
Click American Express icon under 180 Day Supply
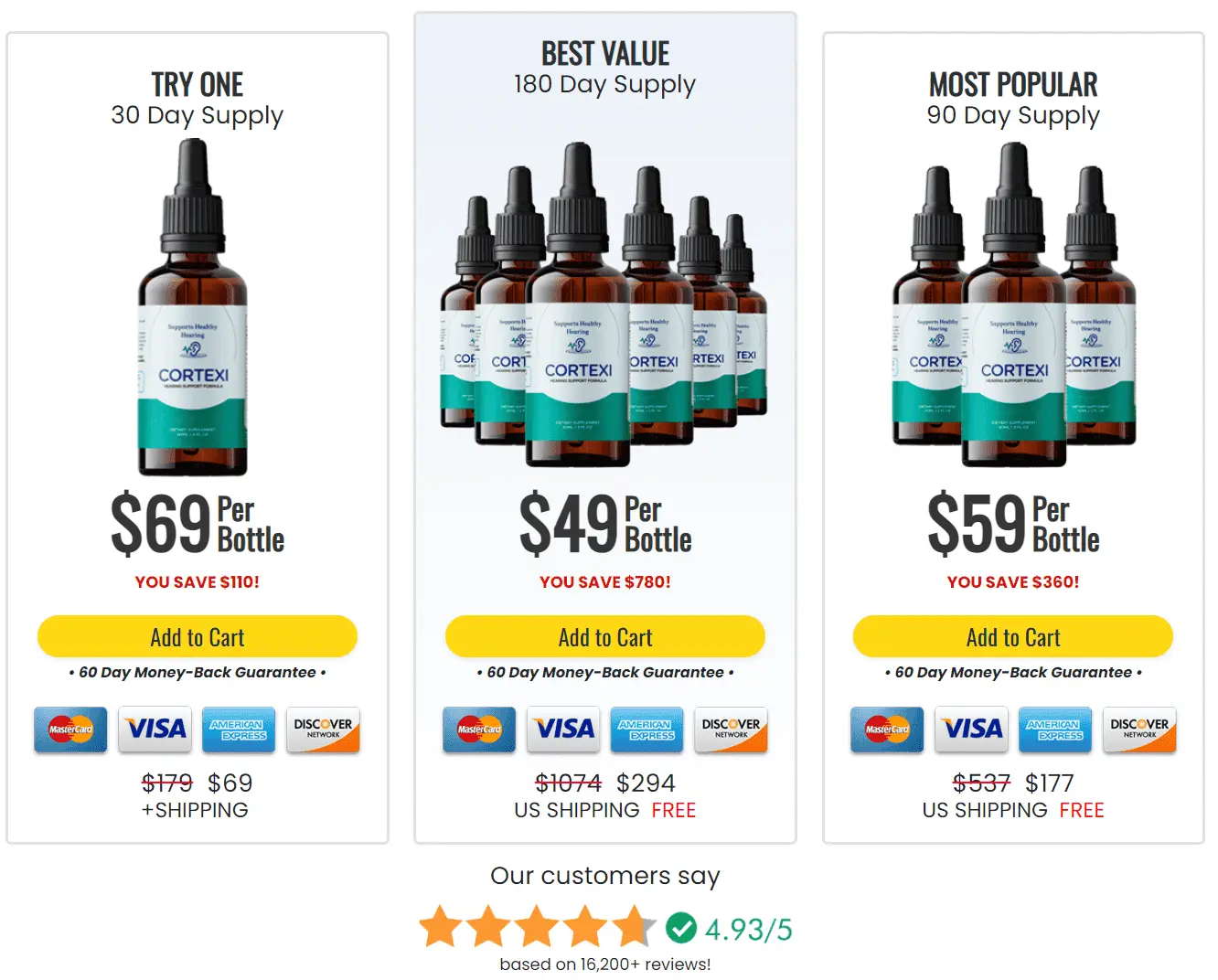[646, 730]
